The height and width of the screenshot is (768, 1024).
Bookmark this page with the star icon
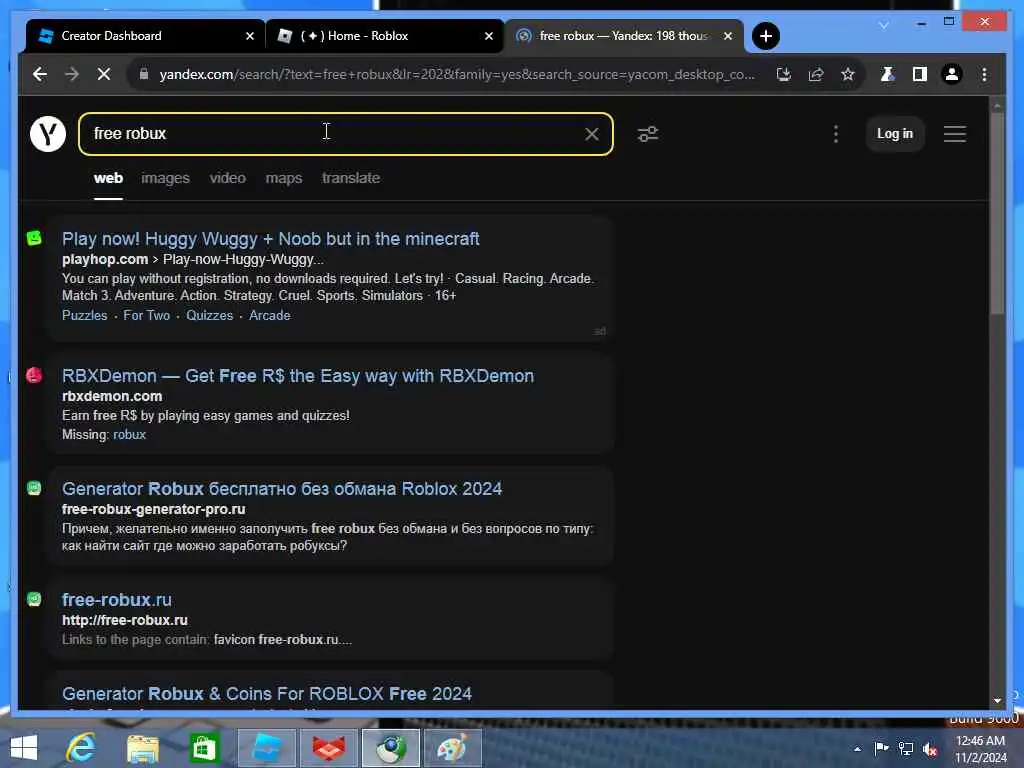[848, 74]
